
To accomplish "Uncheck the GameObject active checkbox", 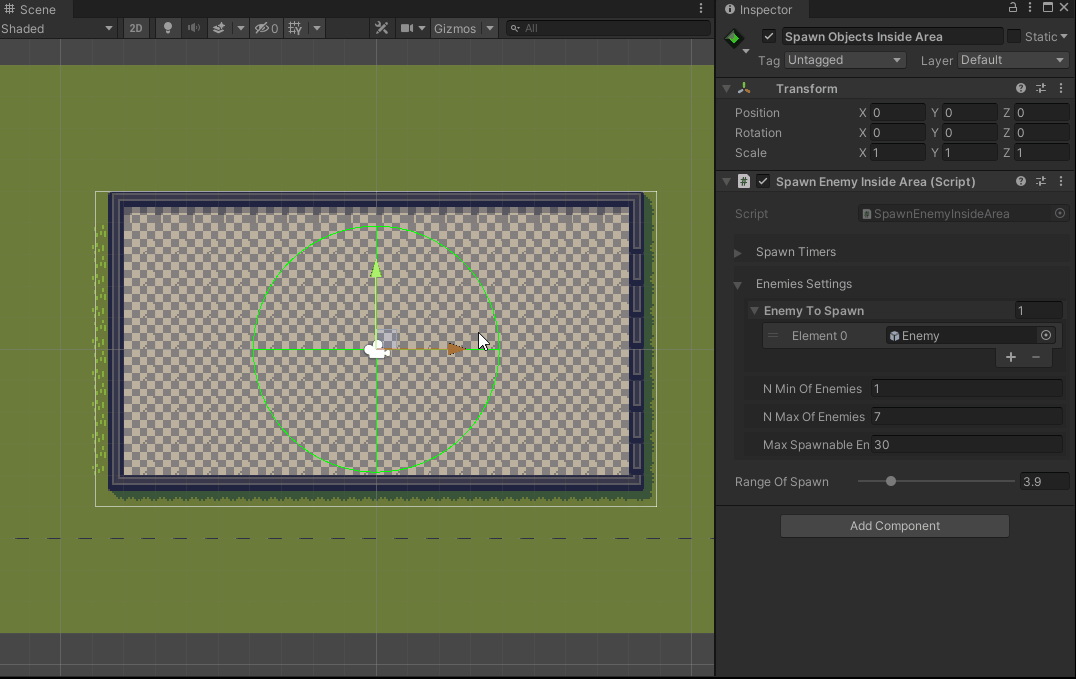I will (x=768, y=37).
